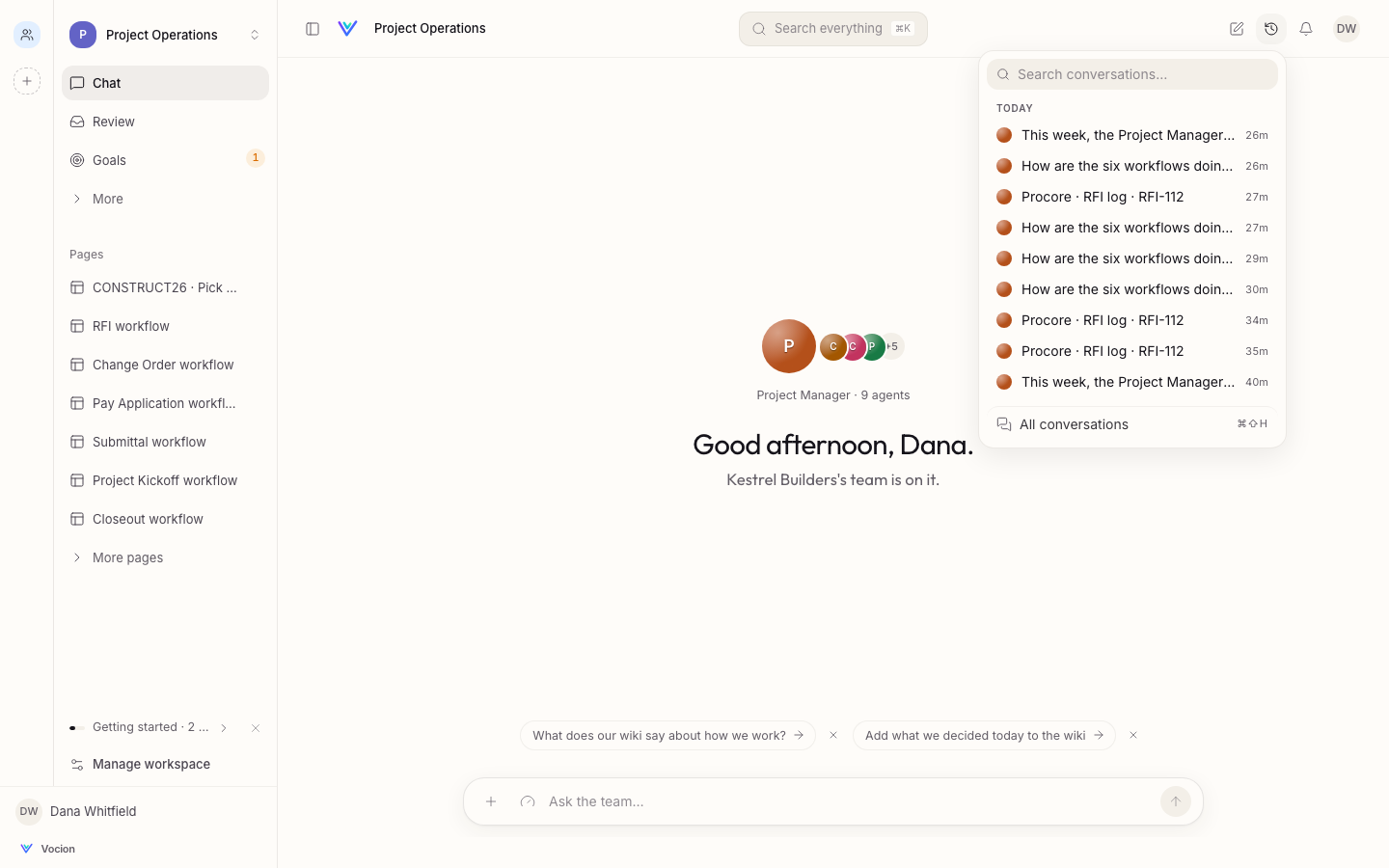This screenshot has height=868, width=1389.
Task: Open the Closeout workflow page
Action: tap(165, 519)
